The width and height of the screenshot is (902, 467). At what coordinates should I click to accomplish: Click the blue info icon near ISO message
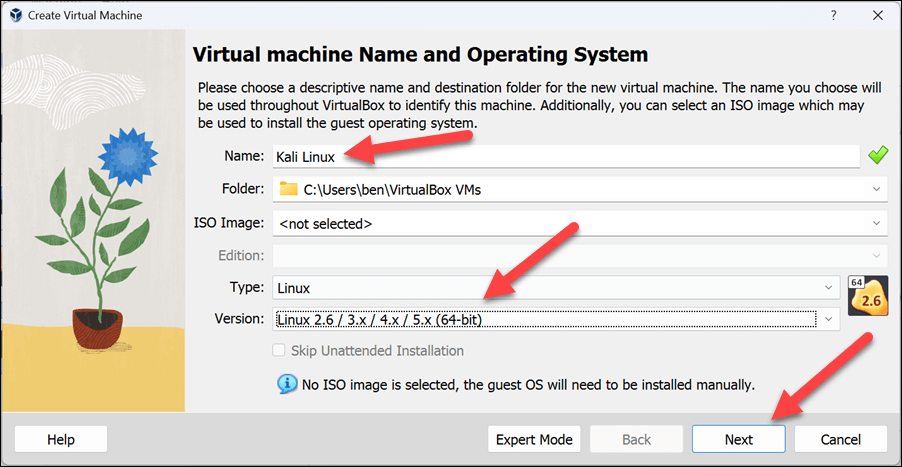pyautogui.click(x=287, y=384)
